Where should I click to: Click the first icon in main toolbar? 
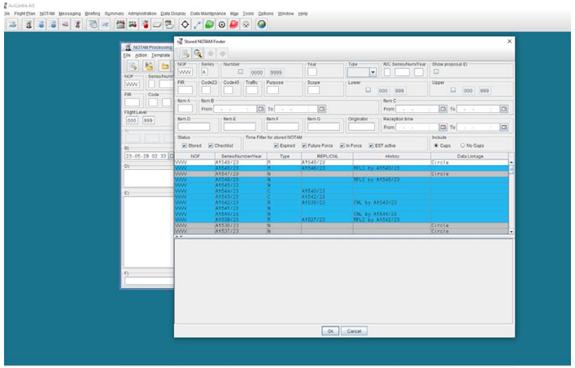[x=13, y=25]
